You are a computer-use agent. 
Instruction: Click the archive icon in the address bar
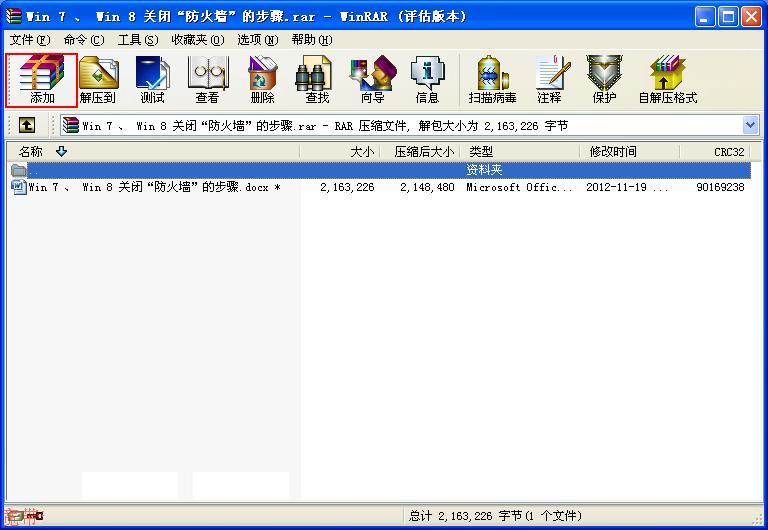(x=71, y=125)
